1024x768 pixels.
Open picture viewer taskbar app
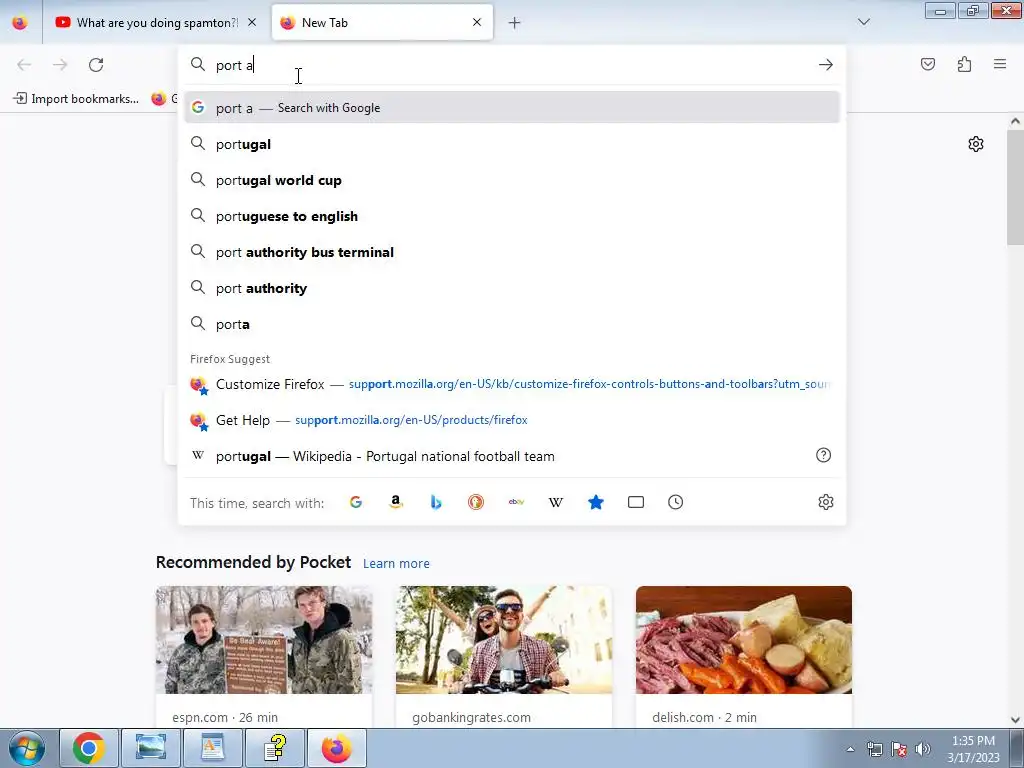[x=151, y=748]
